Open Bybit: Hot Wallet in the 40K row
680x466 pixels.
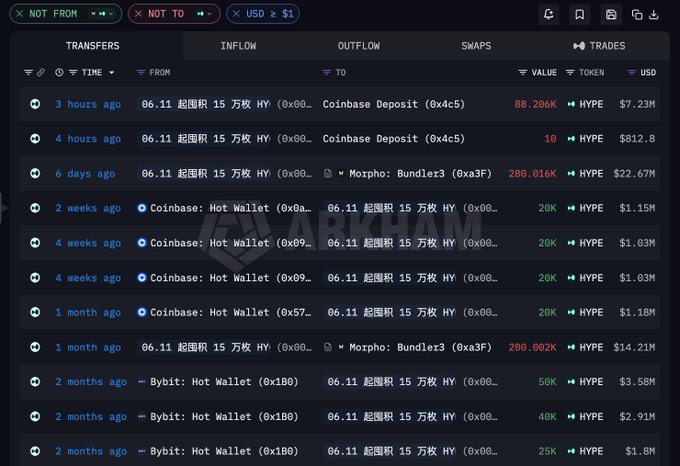pyautogui.click(x=224, y=417)
